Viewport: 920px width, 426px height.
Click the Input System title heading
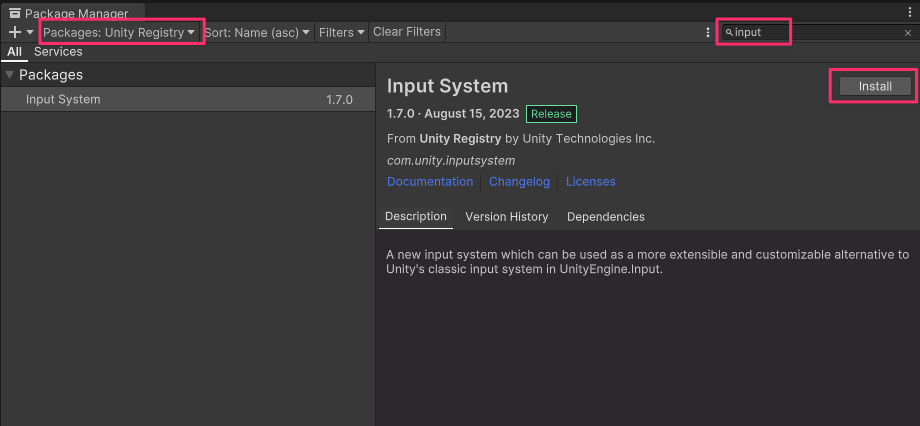pos(447,86)
